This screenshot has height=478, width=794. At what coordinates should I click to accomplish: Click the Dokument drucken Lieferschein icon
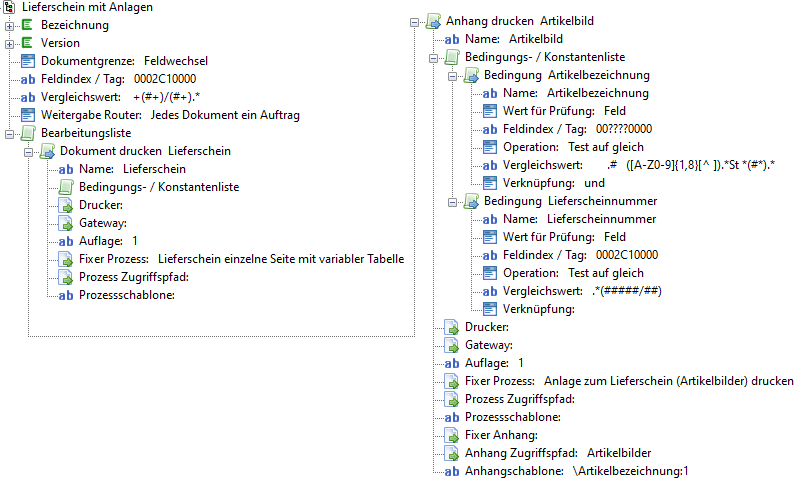(x=47, y=151)
